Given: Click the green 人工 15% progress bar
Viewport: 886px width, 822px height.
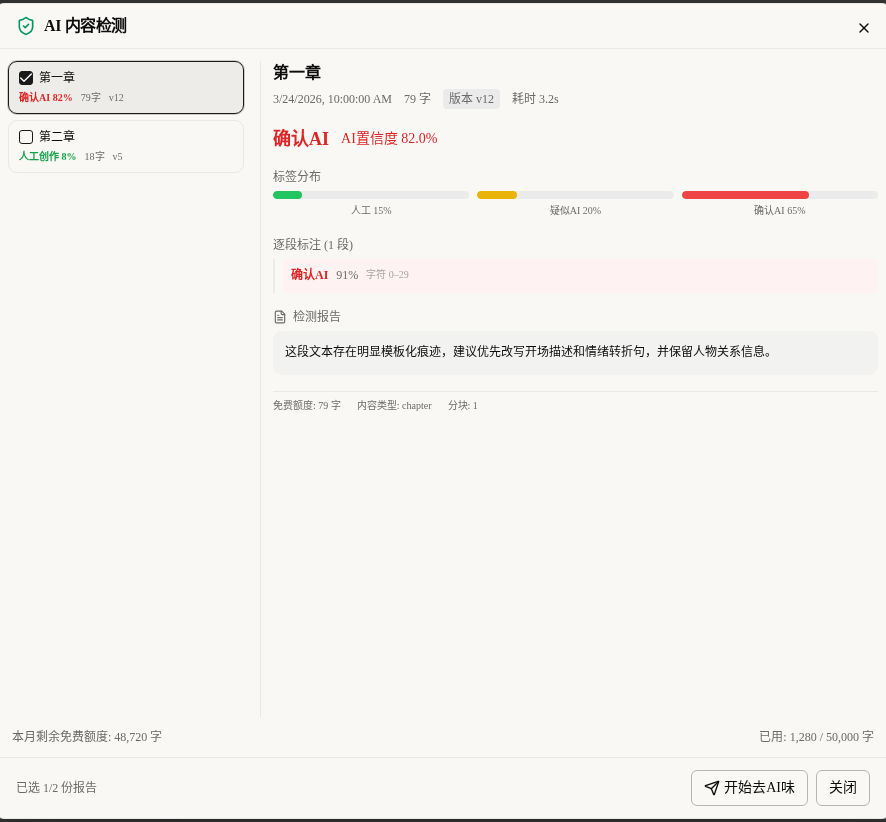Looking at the screenshot, I should [x=288, y=195].
